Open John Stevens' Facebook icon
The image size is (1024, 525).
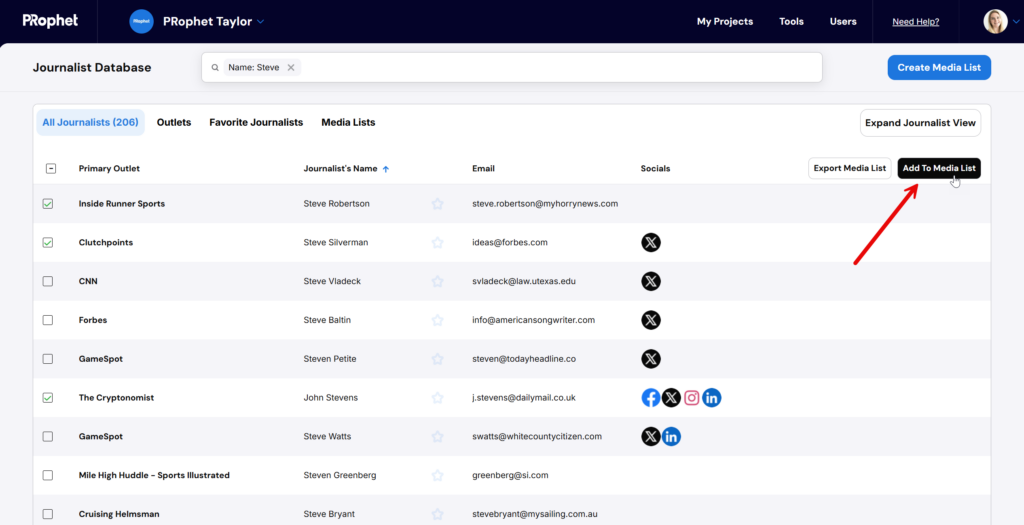pyautogui.click(x=651, y=398)
